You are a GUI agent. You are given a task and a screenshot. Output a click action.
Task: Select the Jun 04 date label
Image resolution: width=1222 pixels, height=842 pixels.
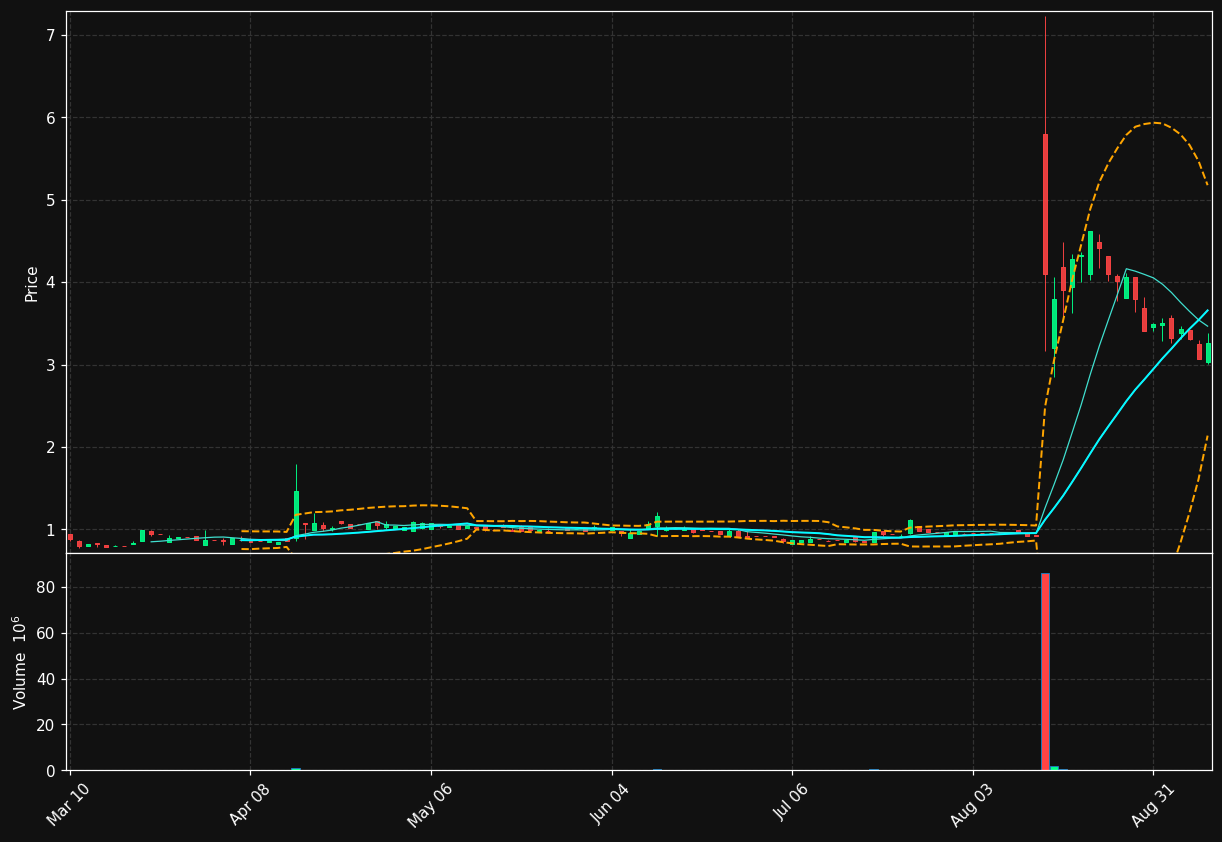(611, 805)
